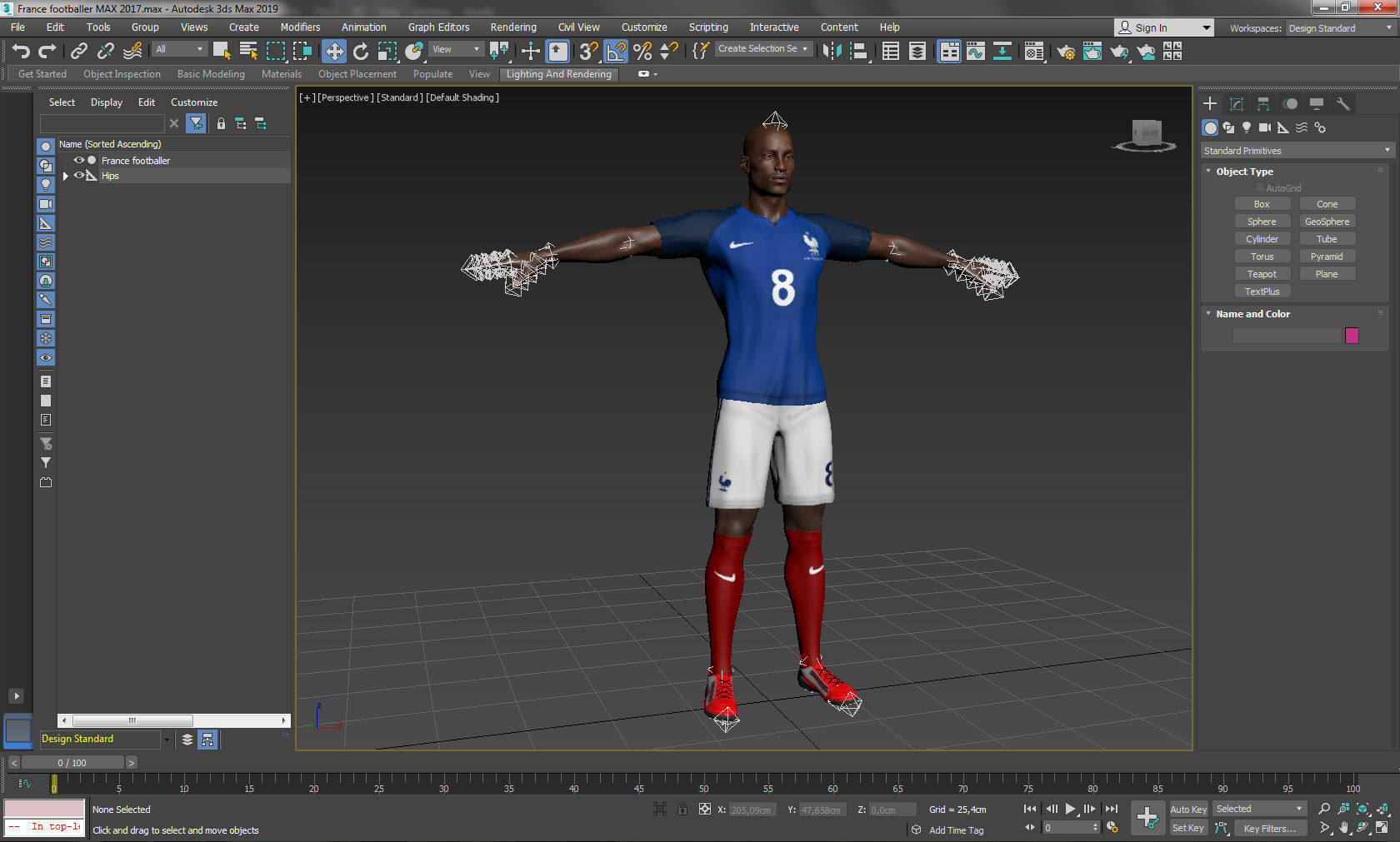Collapse the Object Type rollout
This screenshot has height=842, width=1400.
click(x=1208, y=171)
